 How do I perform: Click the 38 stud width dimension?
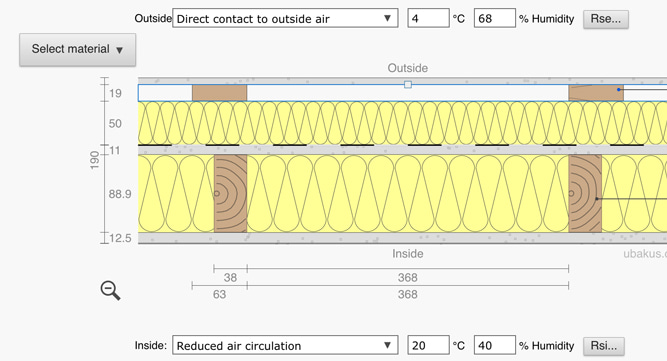pos(230,278)
